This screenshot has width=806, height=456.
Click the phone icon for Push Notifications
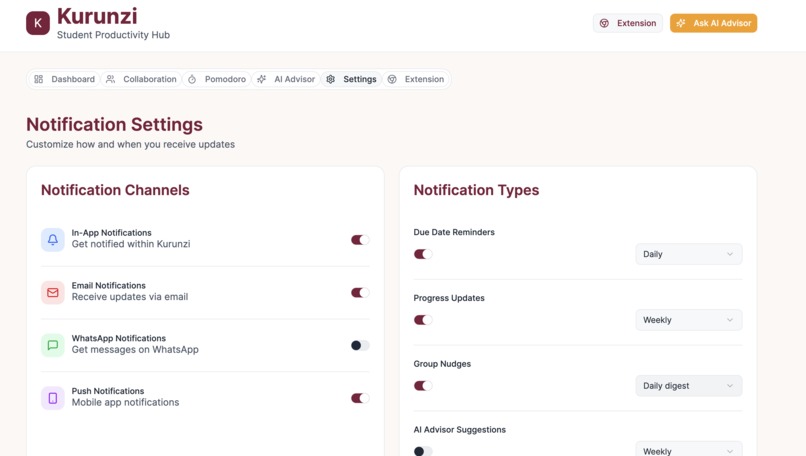coord(53,398)
